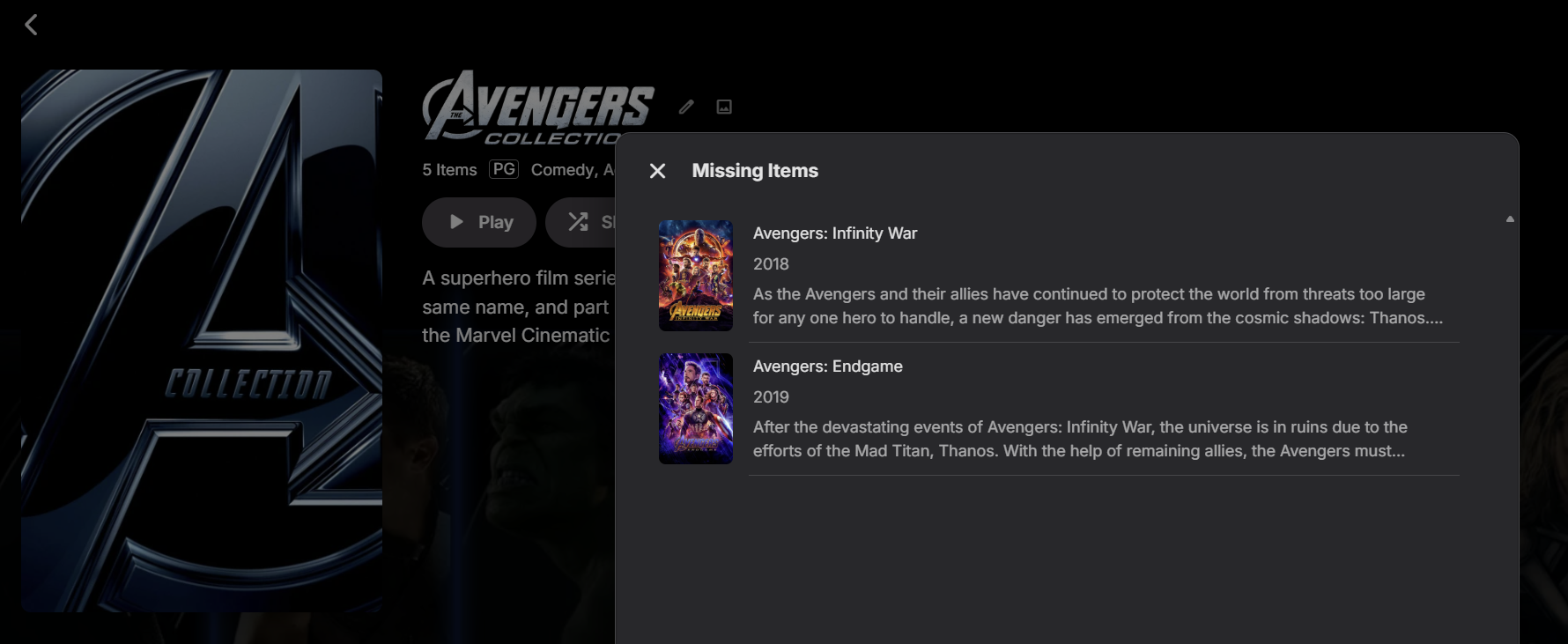Select the Avengers: Endgame title
The height and width of the screenshot is (644, 1568).
[828, 366]
